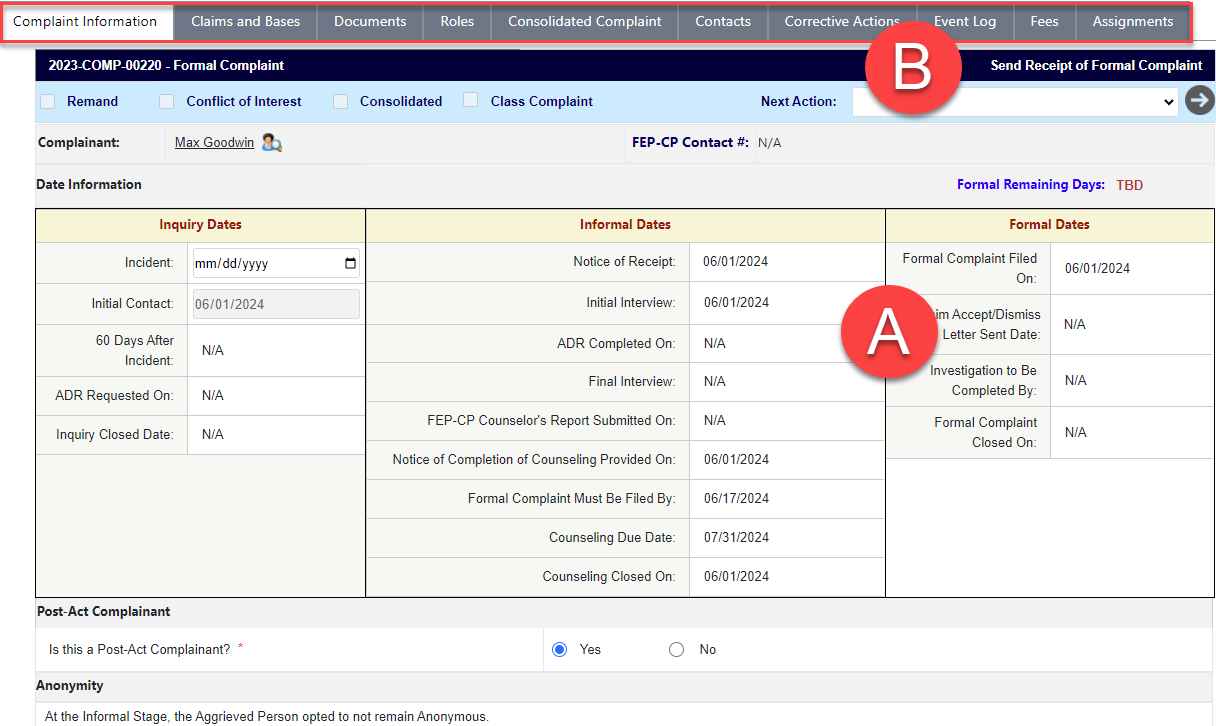Open the Claims and Bases tab
This screenshot has width=1216, height=726.
[x=246, y=22]
